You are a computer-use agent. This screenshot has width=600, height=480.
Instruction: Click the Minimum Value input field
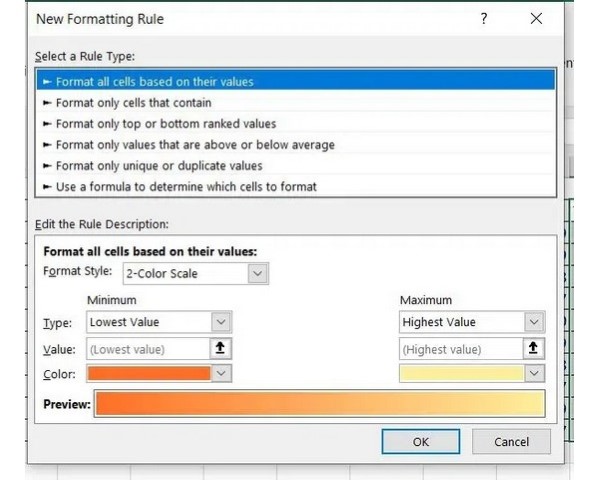click(x=147, y=349)
